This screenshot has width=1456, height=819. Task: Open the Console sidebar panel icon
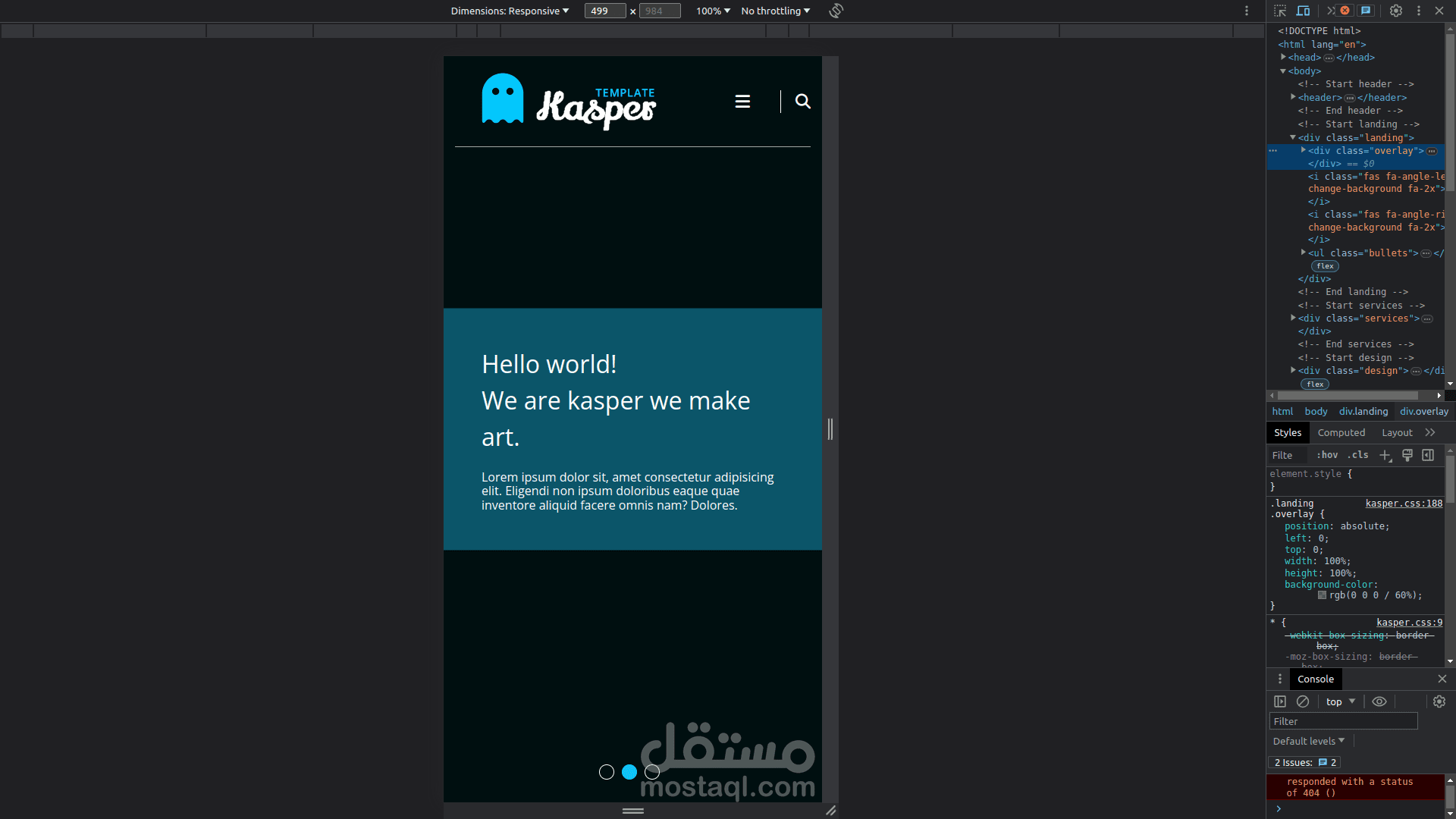click(x=1279, y=701)
